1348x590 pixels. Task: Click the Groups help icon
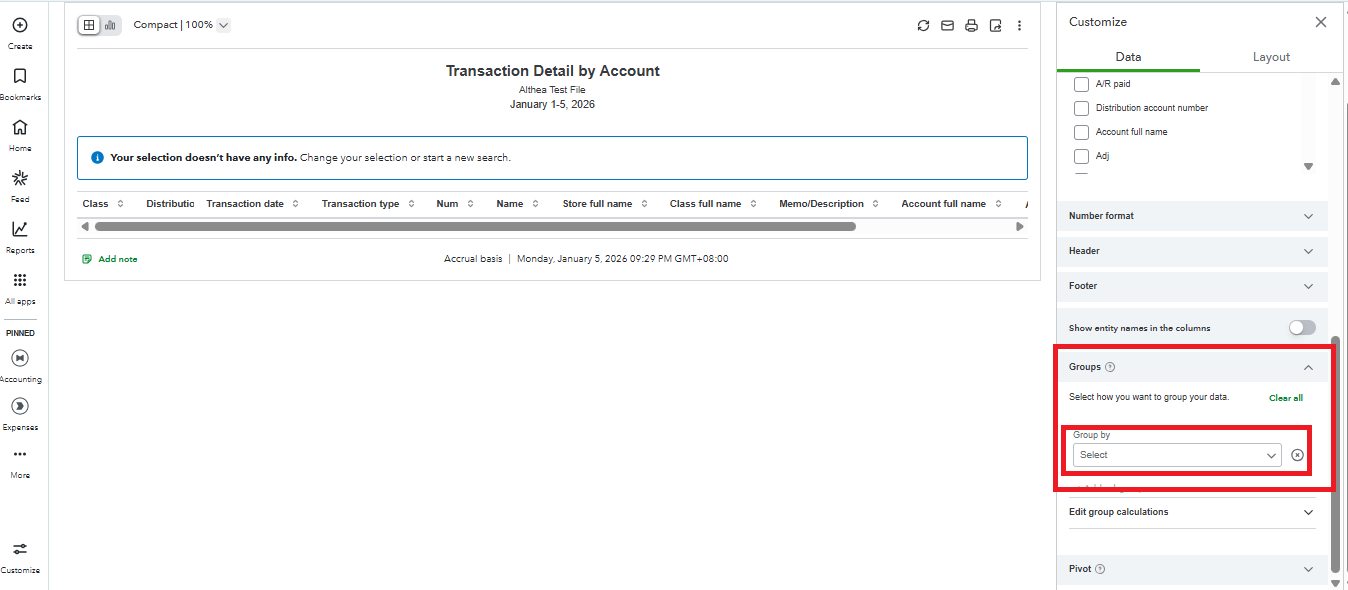coord(1110,367)
